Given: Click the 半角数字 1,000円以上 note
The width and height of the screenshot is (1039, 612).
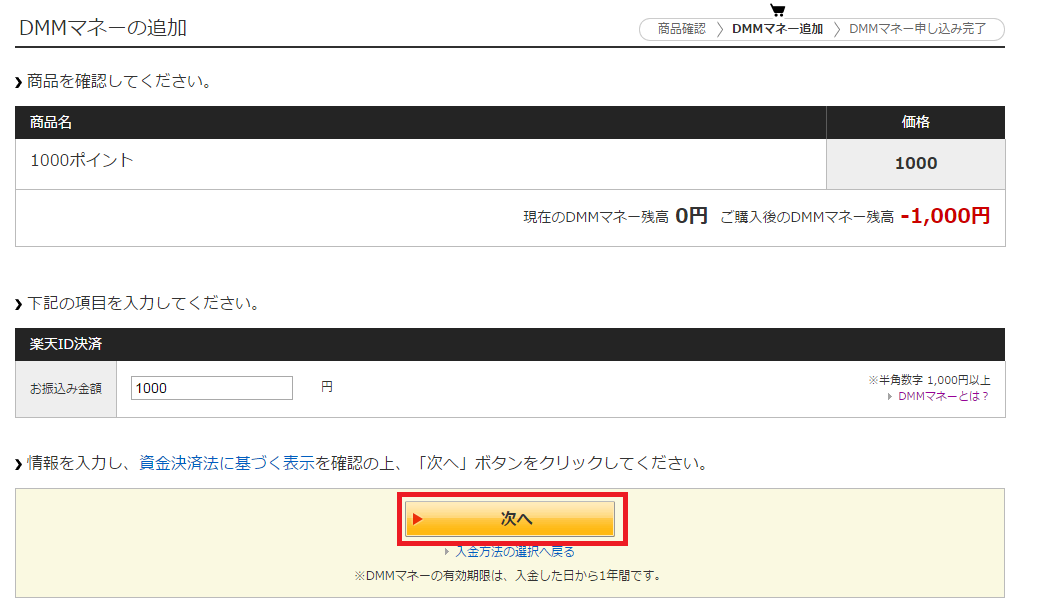Looking at the screenshot, I should [930, 380].
